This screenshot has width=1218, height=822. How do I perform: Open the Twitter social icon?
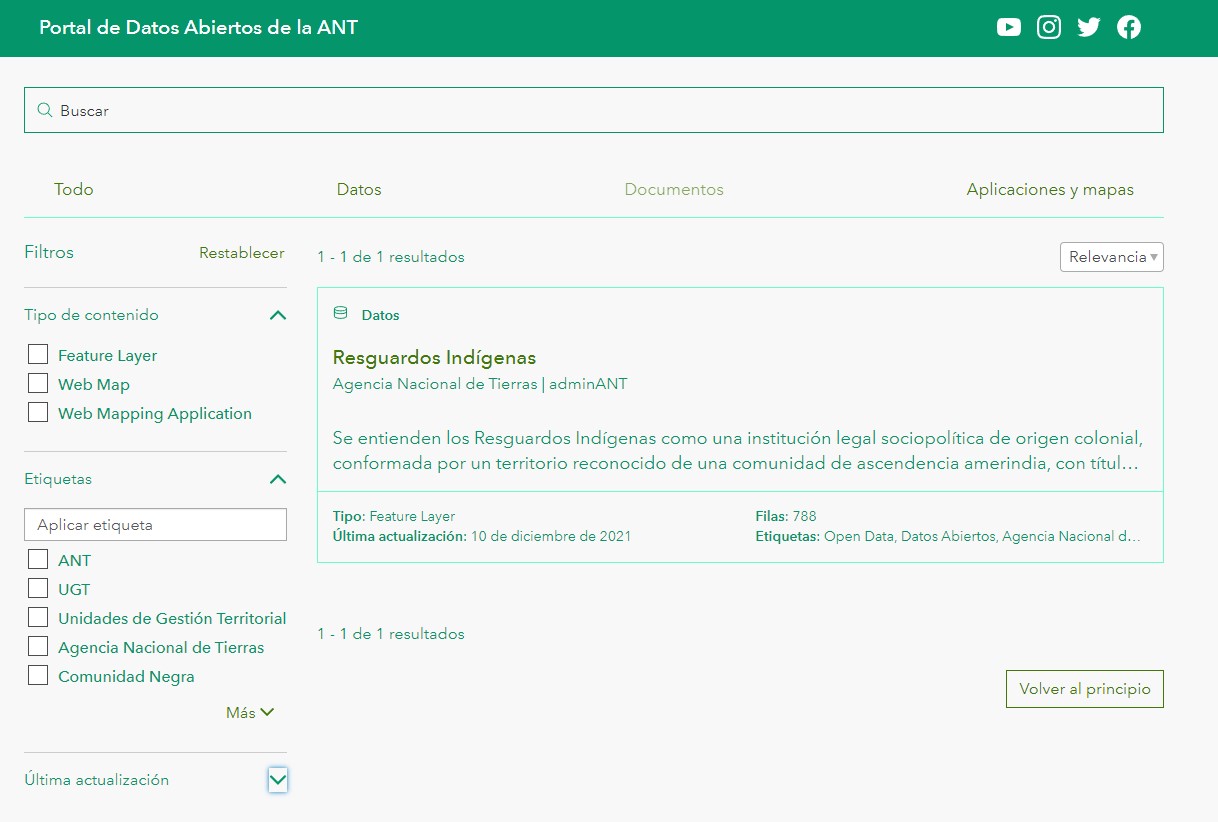tap(1089, 28)
